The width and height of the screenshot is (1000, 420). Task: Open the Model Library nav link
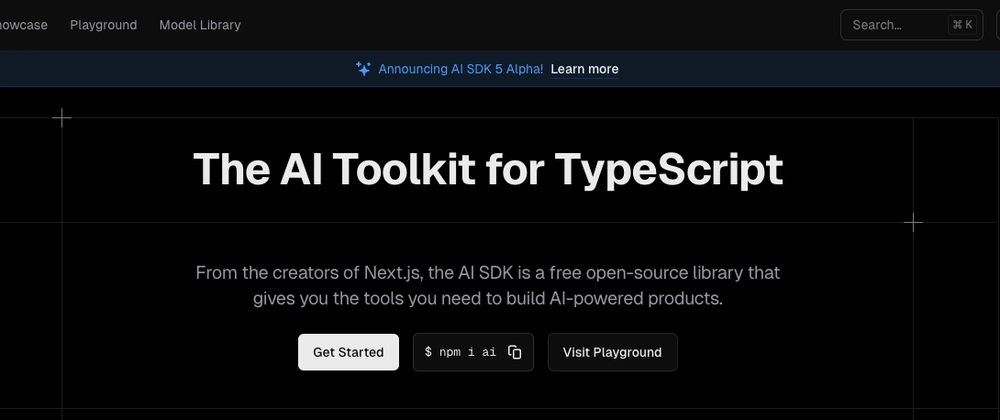pos(200,25)
